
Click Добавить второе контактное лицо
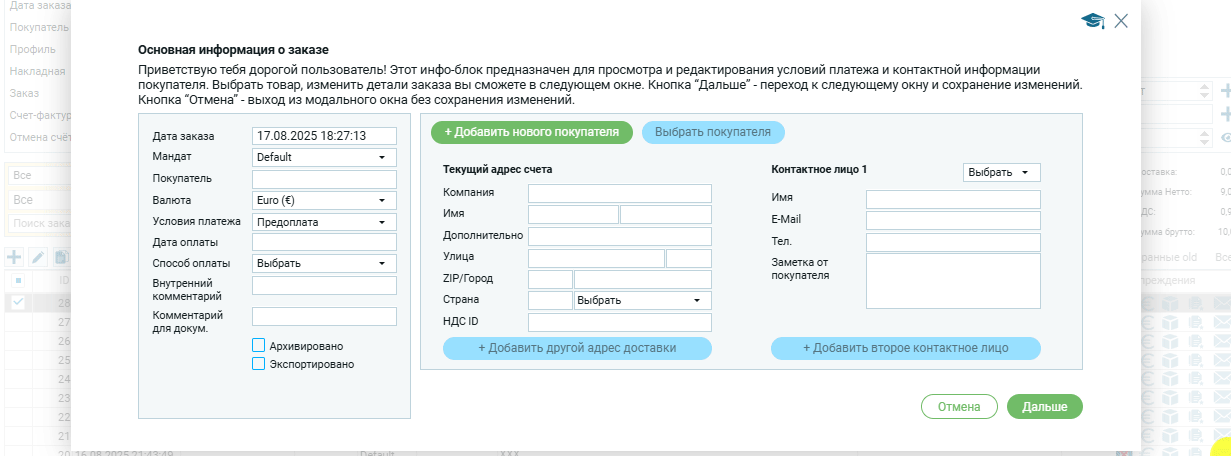point(905,348)
